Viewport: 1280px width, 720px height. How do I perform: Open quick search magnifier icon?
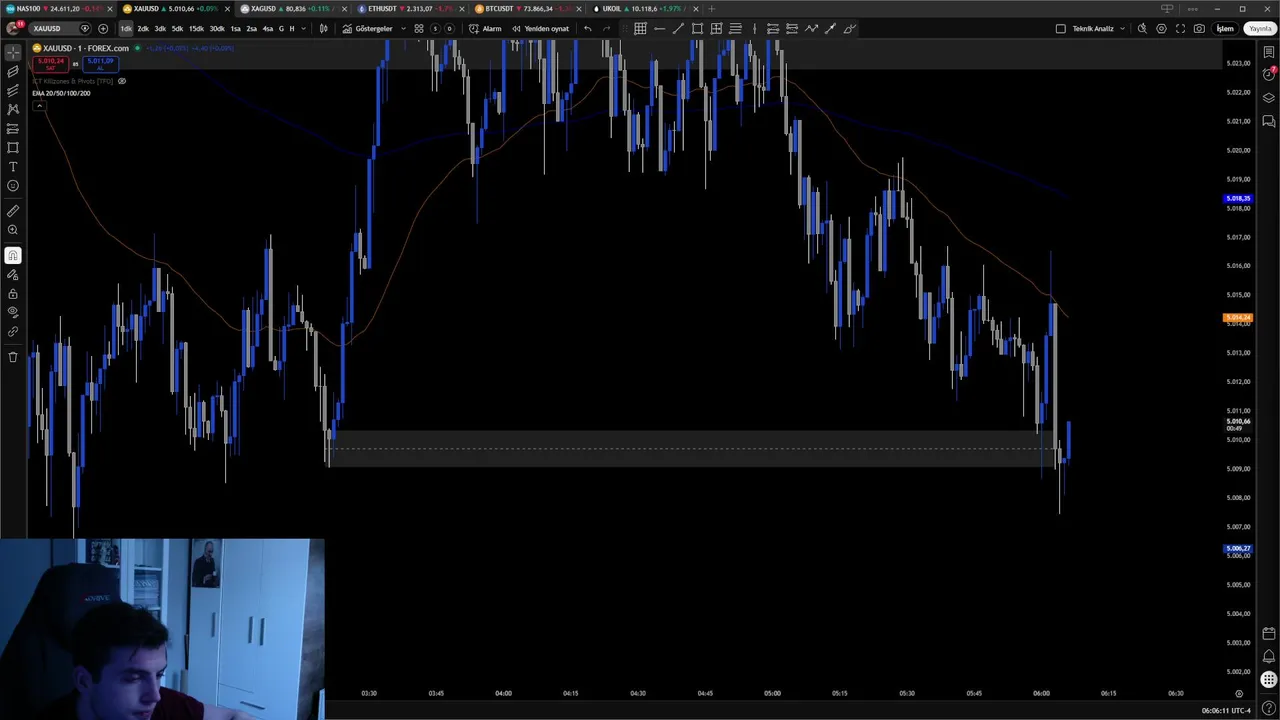[1142, 28]
